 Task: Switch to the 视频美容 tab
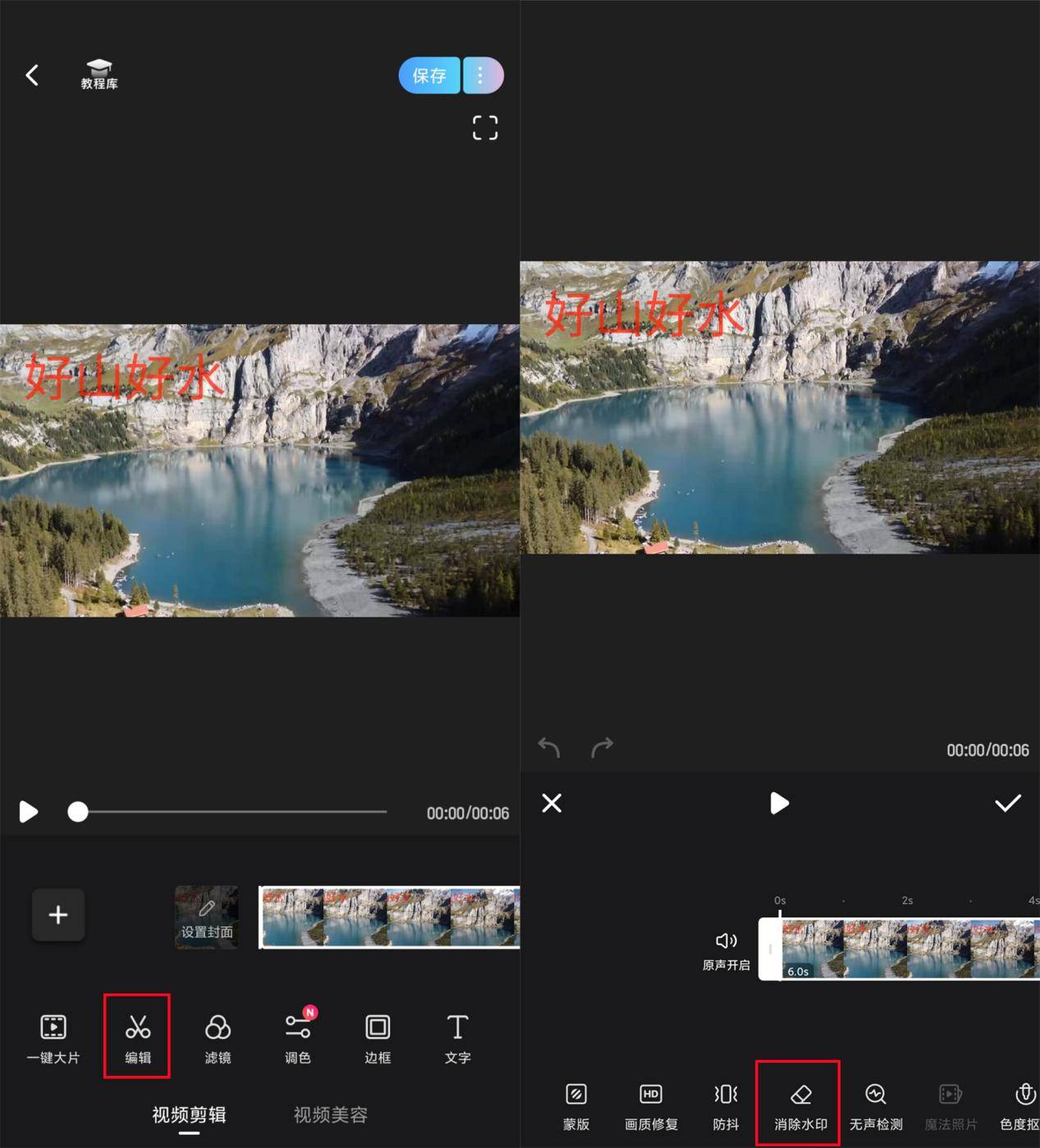pos(330,1114)
